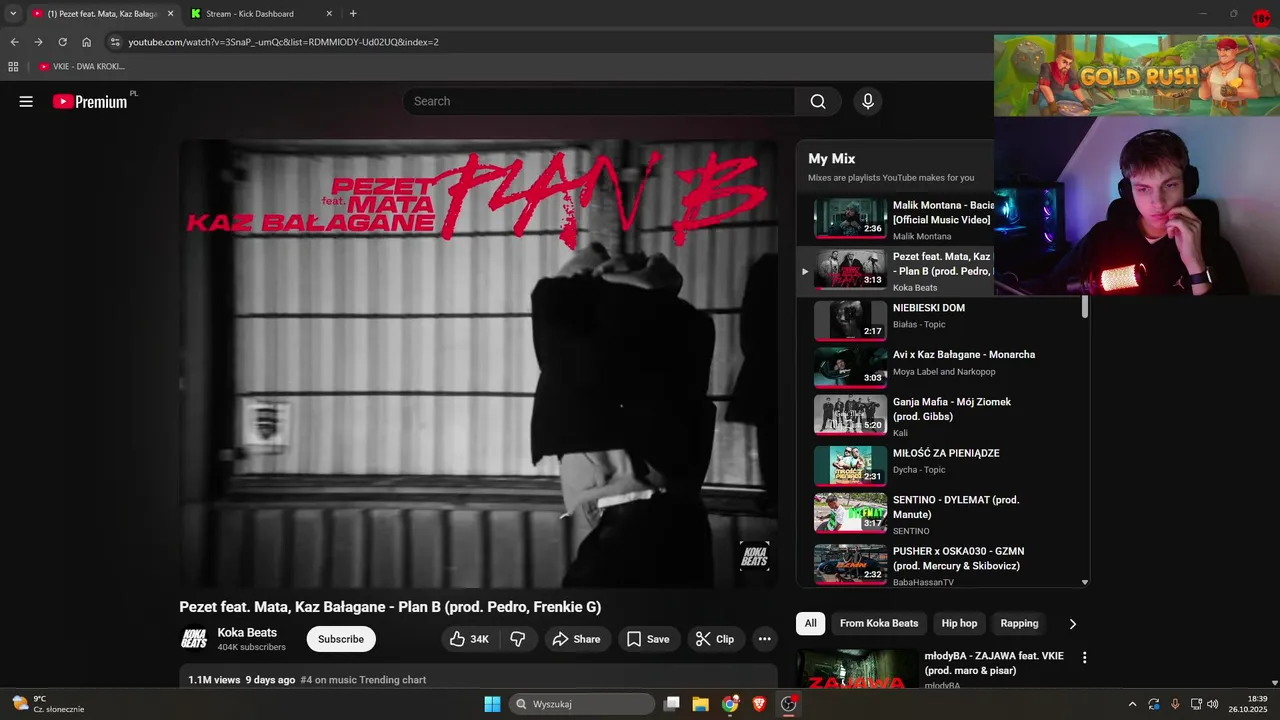Viewport: 1280px width, 720px height.
Task: Click the Plan B video player
Action: (x=478, y=364)
